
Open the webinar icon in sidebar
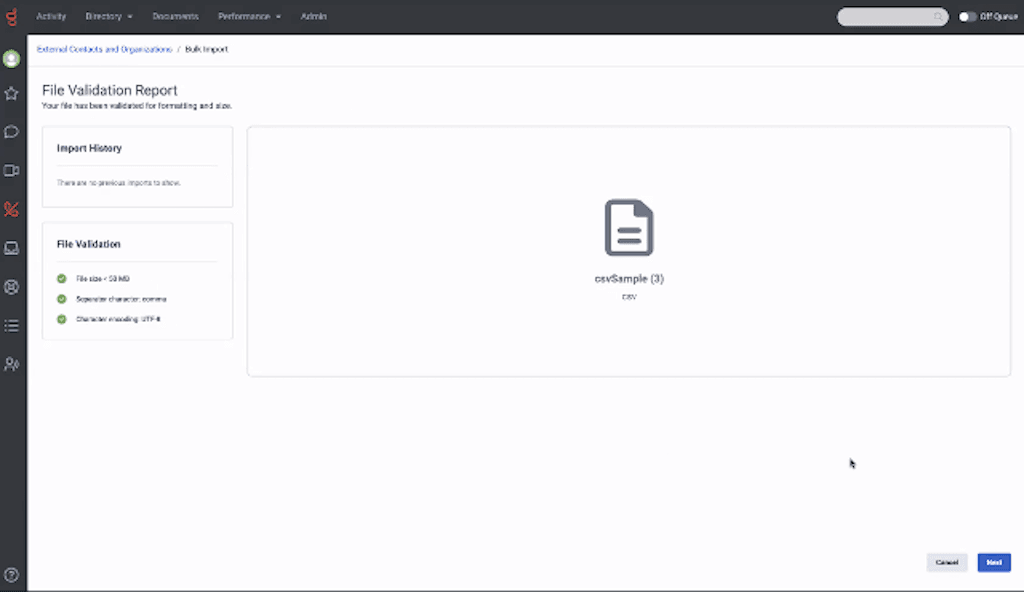click(11, 287)
